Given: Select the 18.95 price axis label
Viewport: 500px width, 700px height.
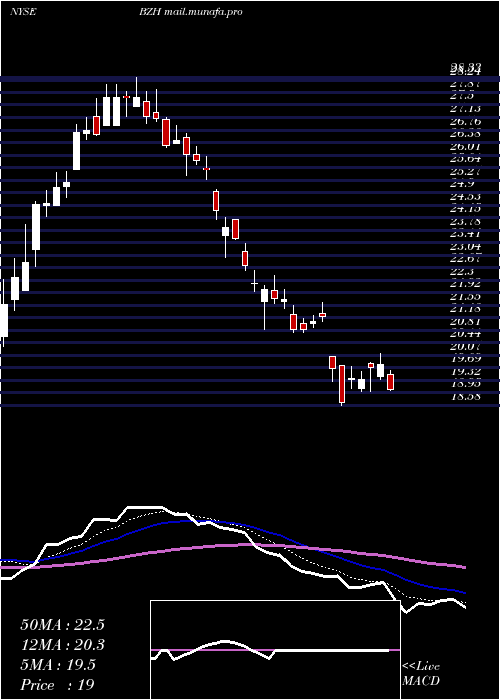Looking at the screenshot, I should (x=465, y=384).
